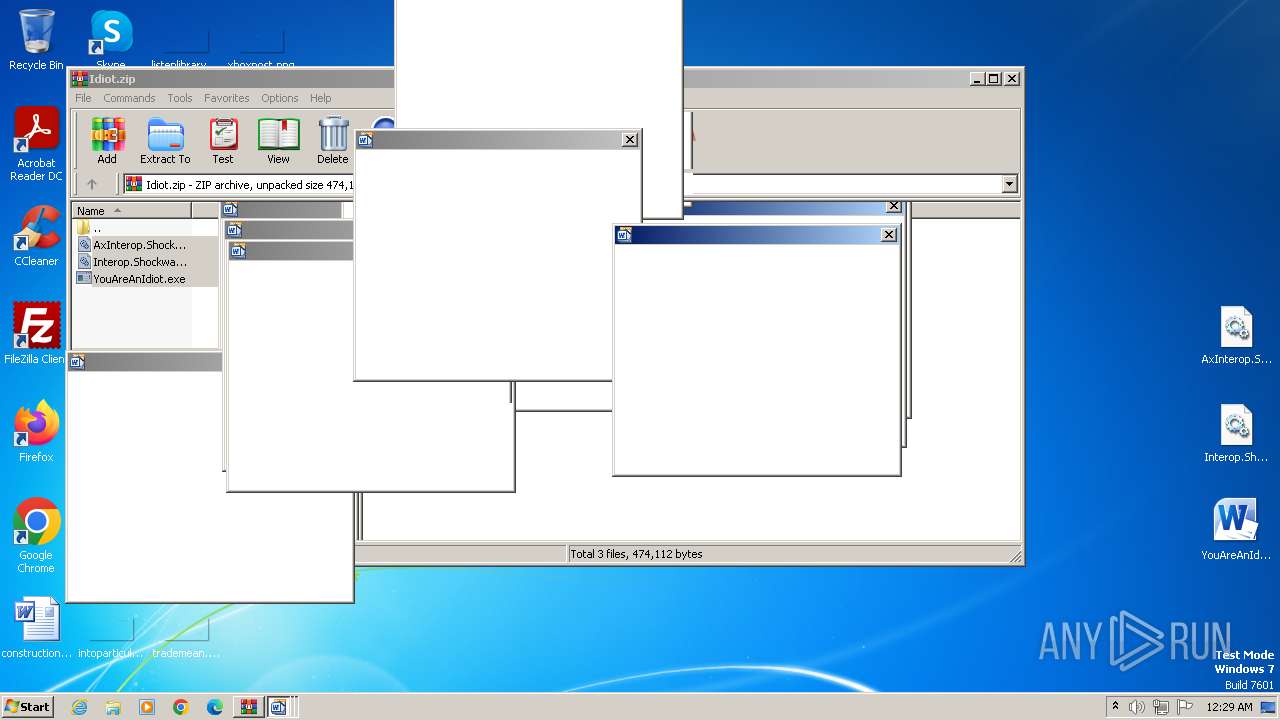The image size is (1280, 720).
Task: Open Google Chrome desktop shortcut
Action: [x=36, y=536]
